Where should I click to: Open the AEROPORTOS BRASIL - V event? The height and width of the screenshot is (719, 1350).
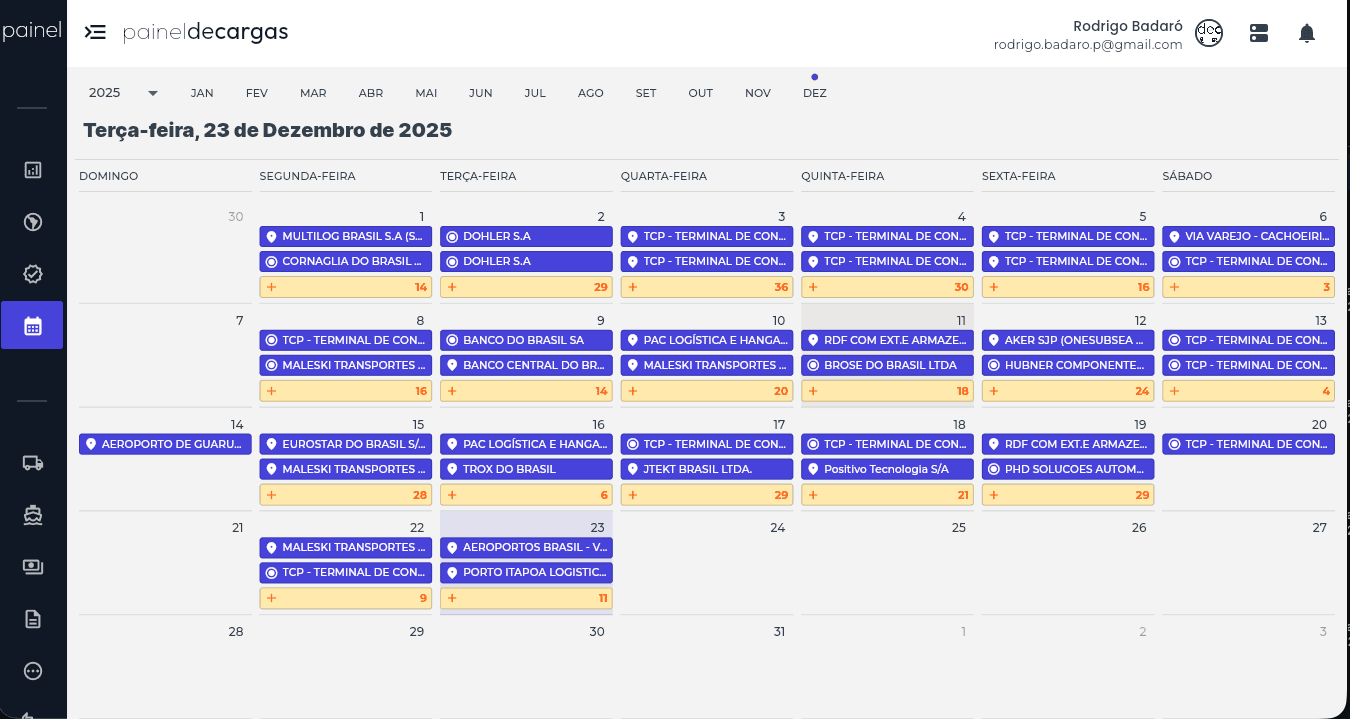coord(526,548)
